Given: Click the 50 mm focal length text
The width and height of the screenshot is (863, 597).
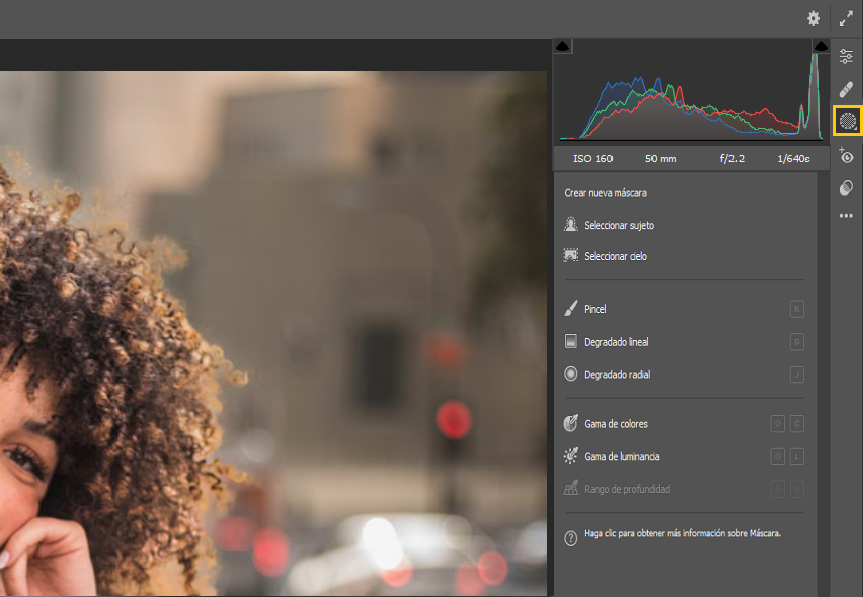Looking at the screenshot, I should tap(660, 158).
